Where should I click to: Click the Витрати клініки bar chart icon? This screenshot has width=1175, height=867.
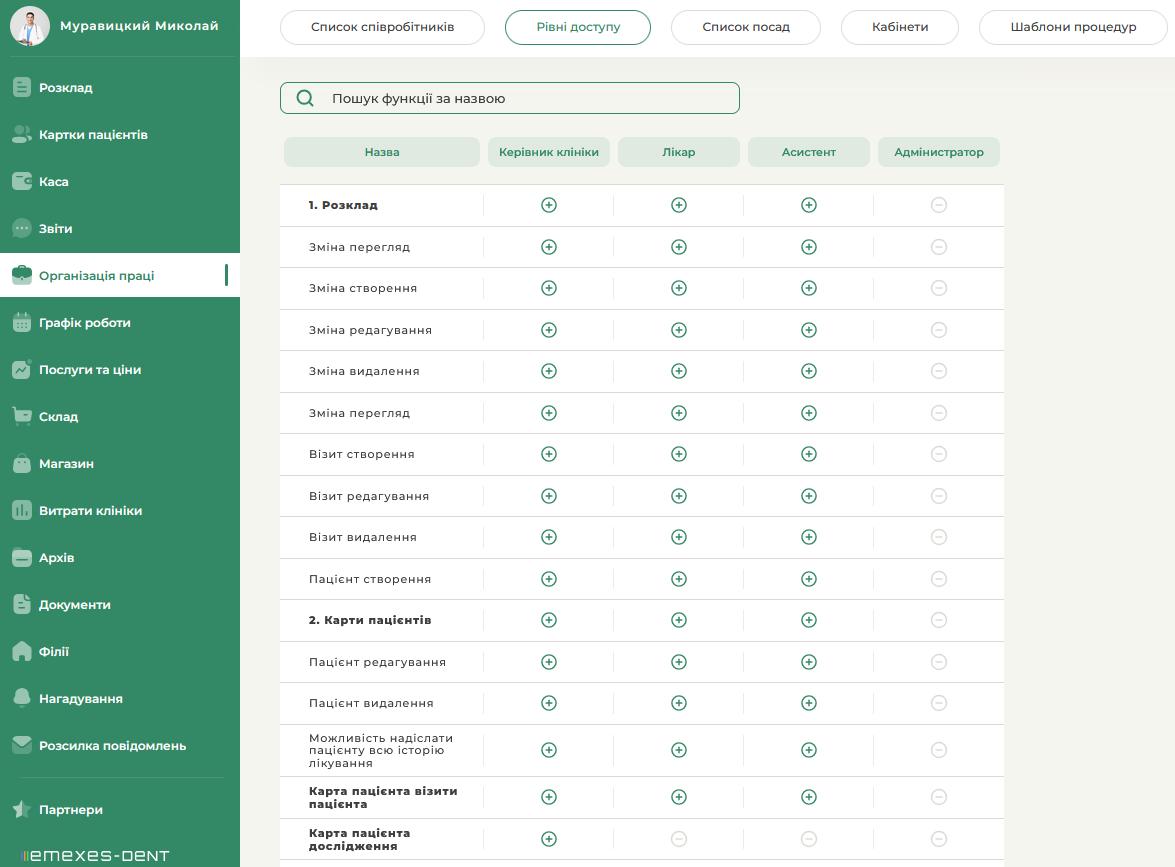pos(22,510)
